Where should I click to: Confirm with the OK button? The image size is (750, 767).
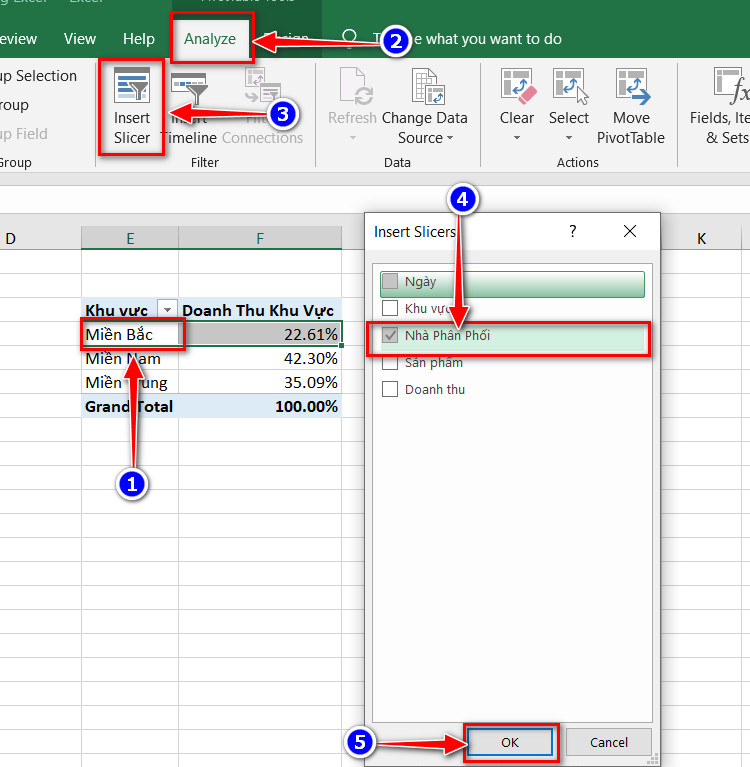(x=510, y=743)
